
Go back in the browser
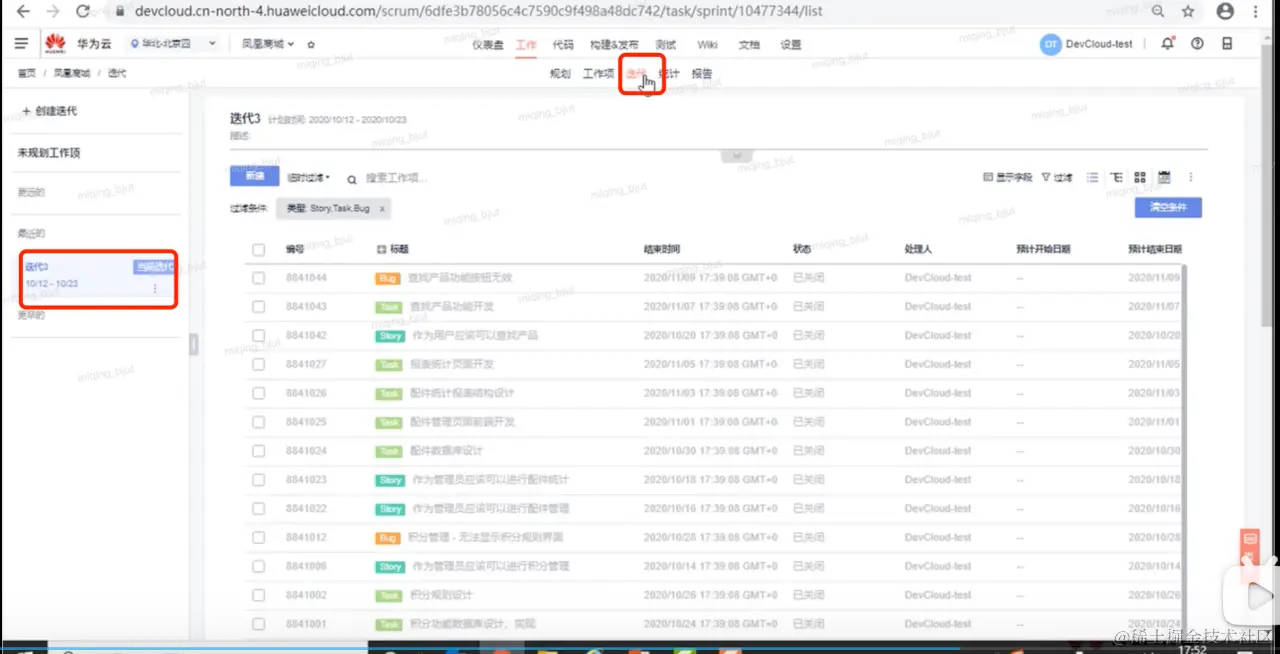(x=23, y=12)
